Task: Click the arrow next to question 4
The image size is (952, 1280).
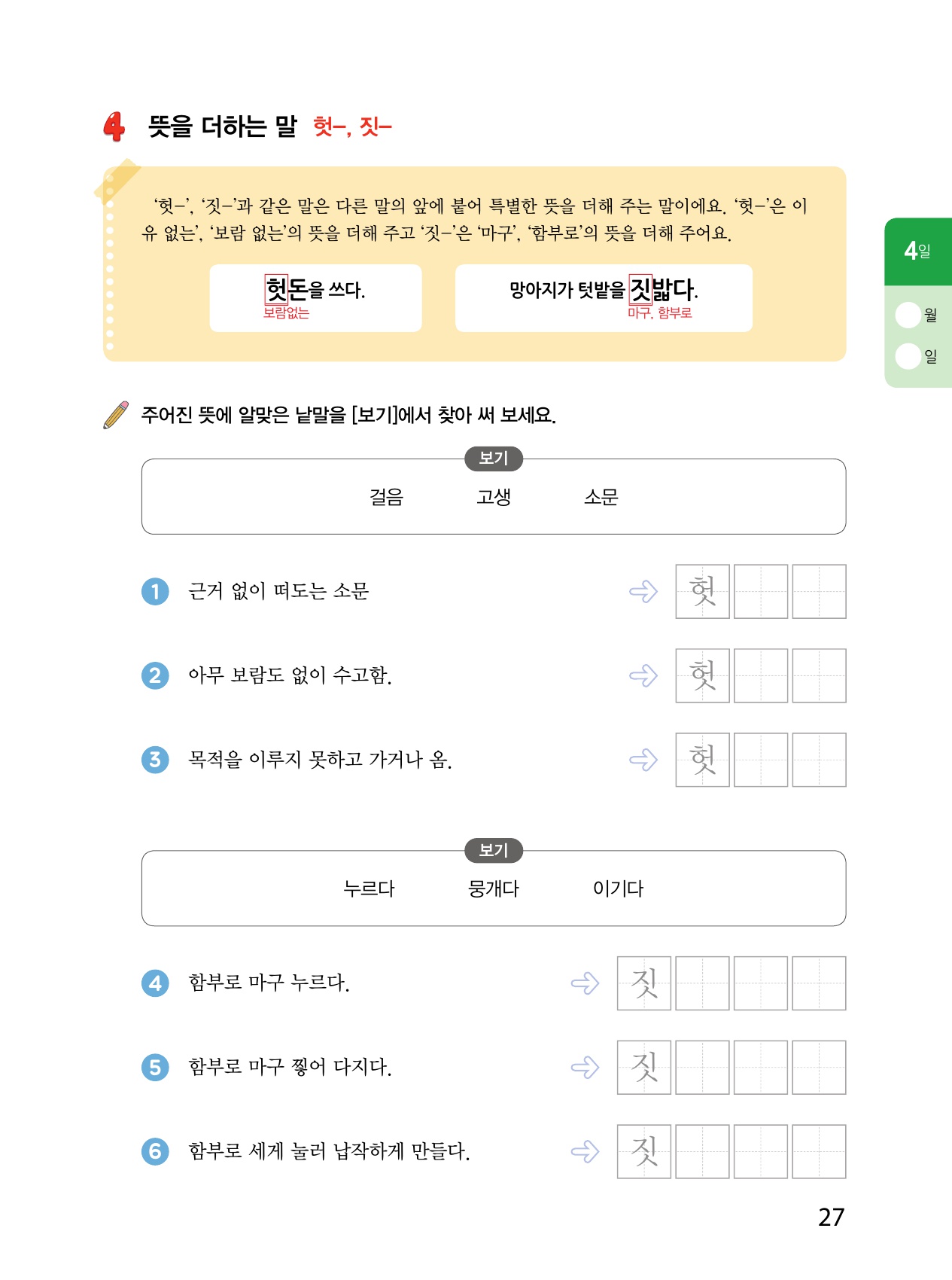Action: (x=585, y=983)
